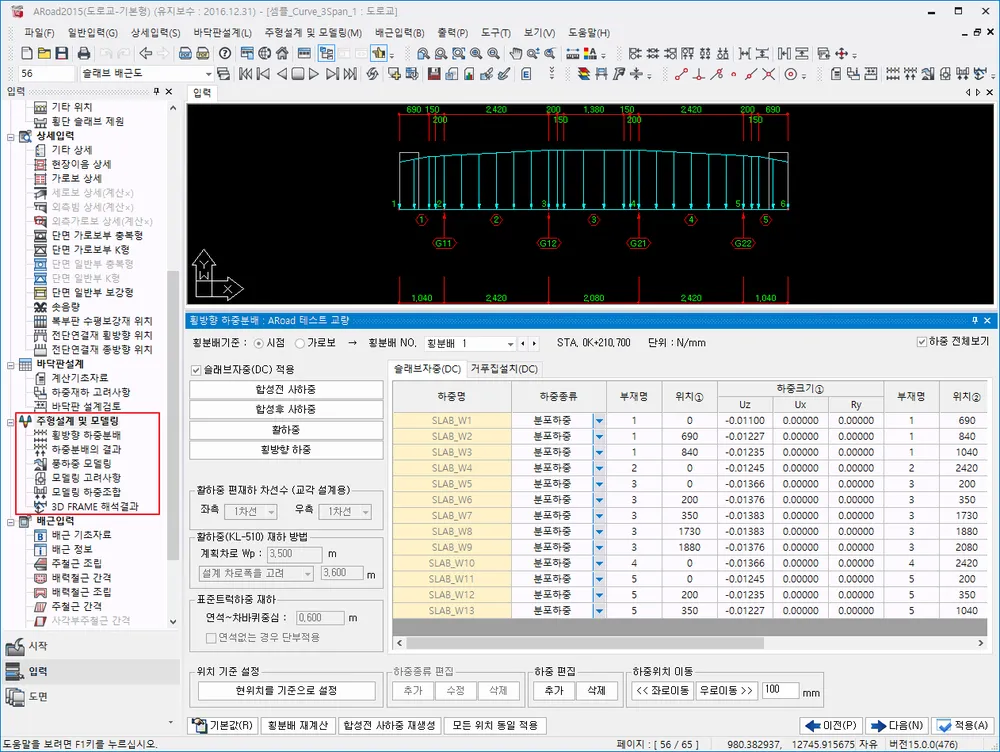Viewport: 1000px width, 752px height.
Task: Open the 도움말(H) menu
Action: 589,33
